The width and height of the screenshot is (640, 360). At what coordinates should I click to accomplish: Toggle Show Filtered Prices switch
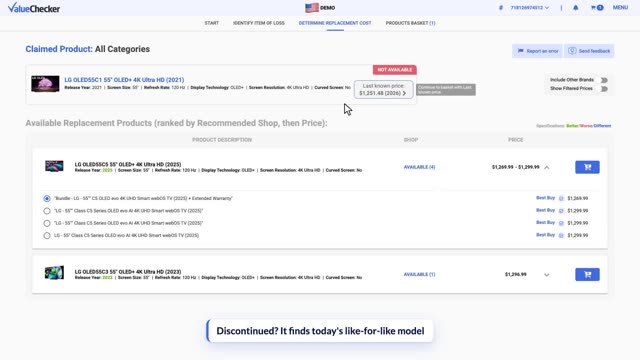tap(604, 89)
